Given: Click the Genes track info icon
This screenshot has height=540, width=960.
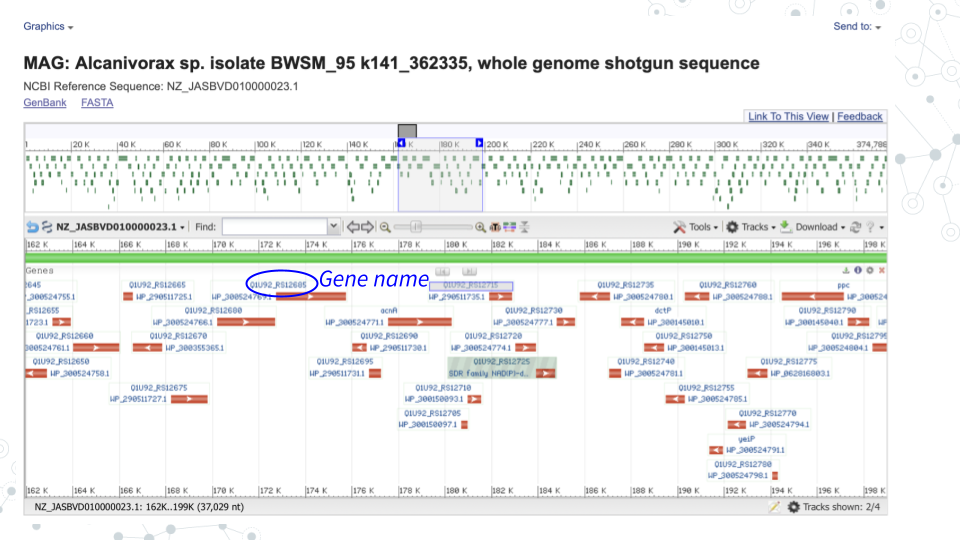Looking at the screenshot, I should [x=859, y=270].
